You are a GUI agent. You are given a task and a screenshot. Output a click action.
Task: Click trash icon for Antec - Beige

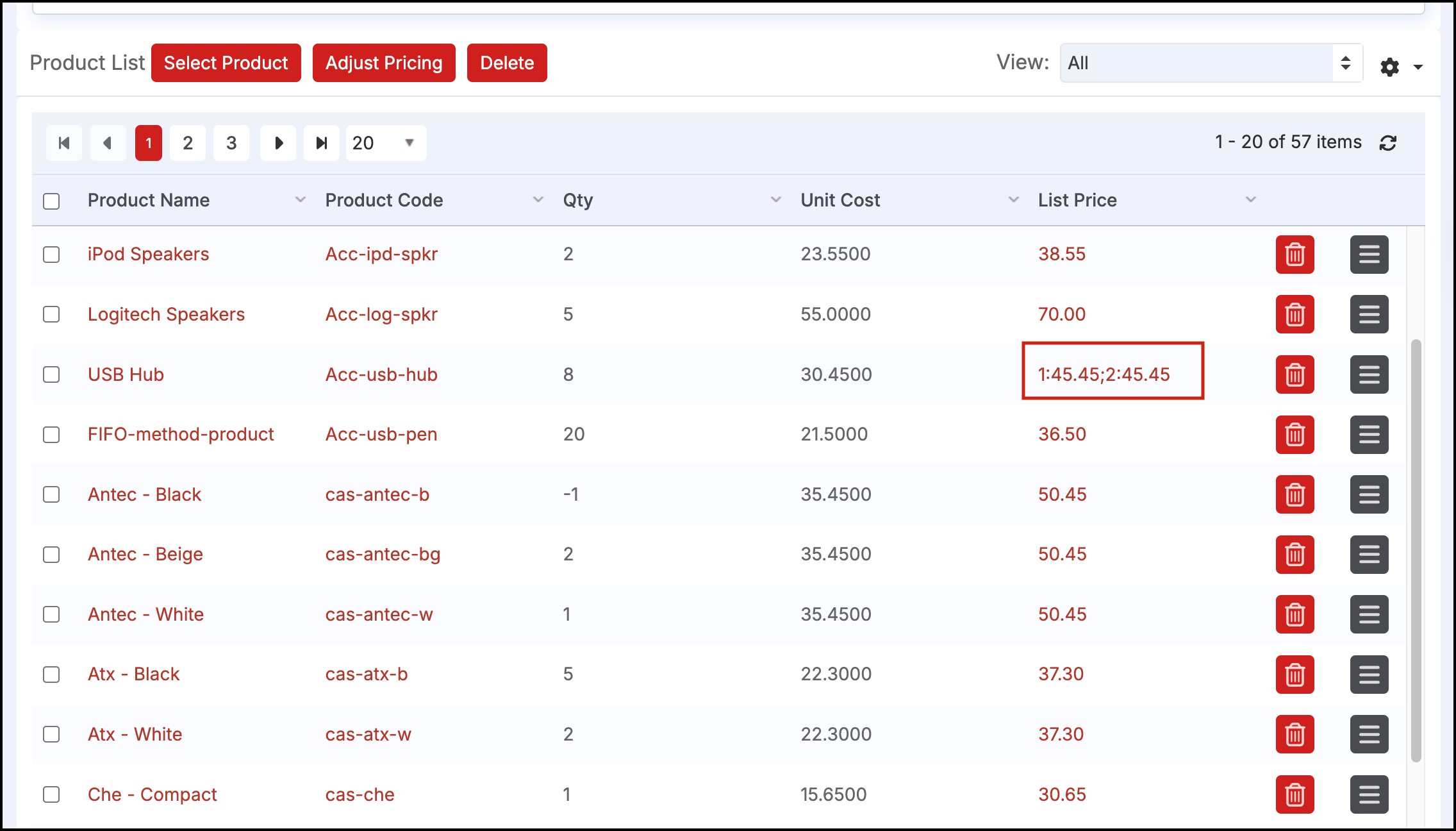pyautogui.click(x=1295, y=555)
